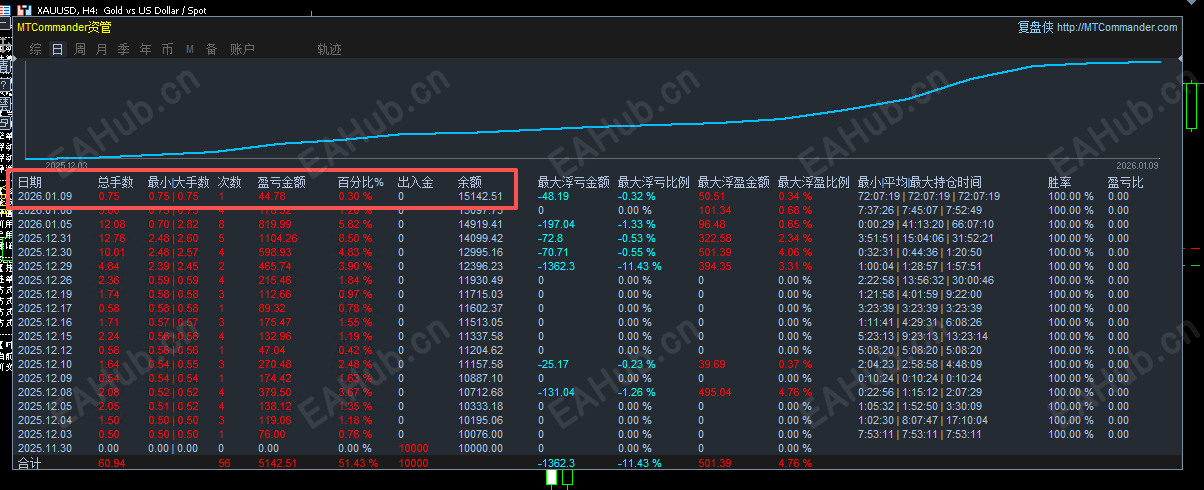The width and height of the screenshot is (1204, 490).
Task: Click profit amount 1104.26
Action: [x=277, y=238]
